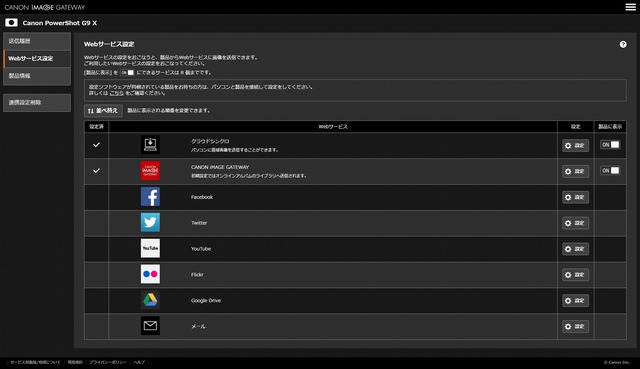Screen dimensions: 640x369
Task: Click the 製品に表示 column header
Action: click(610, 127)
